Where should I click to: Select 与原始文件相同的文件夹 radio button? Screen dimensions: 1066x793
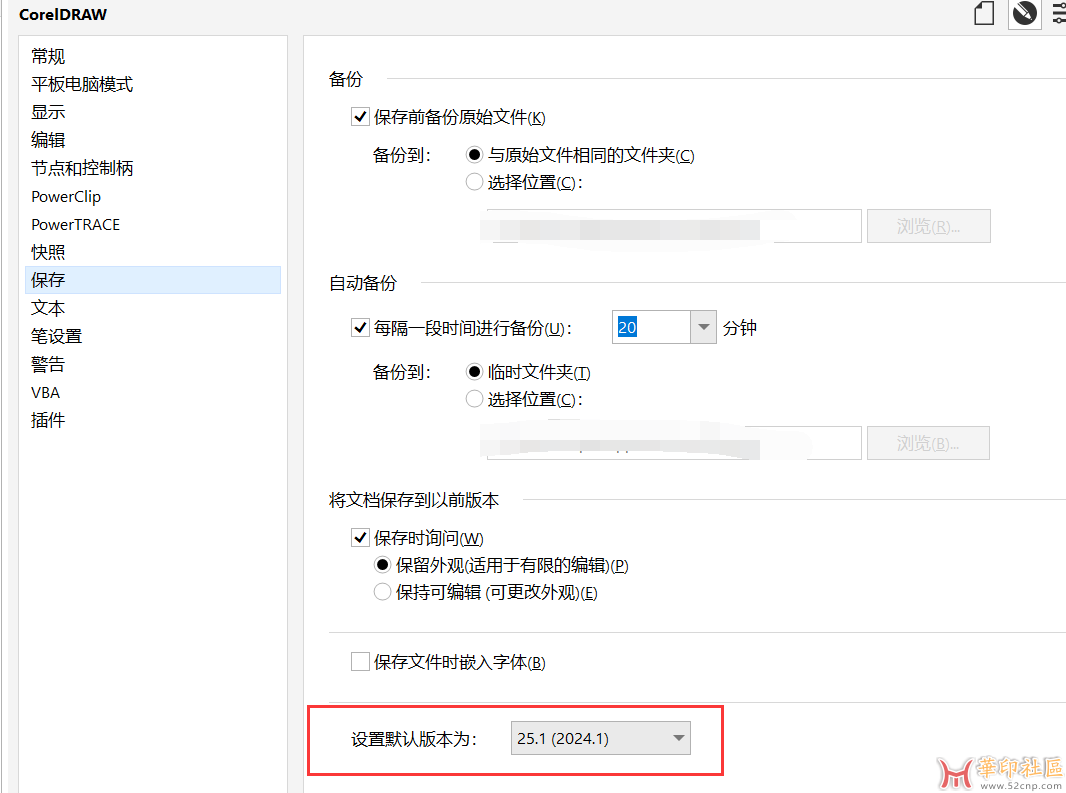(x=474, y=155)
